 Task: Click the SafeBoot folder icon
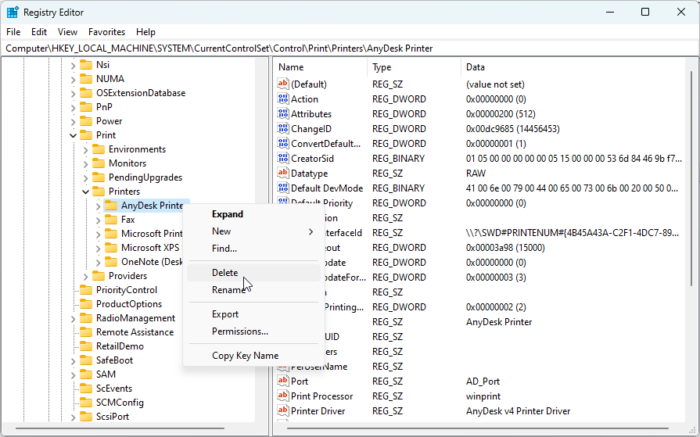(x=85, y=360)
